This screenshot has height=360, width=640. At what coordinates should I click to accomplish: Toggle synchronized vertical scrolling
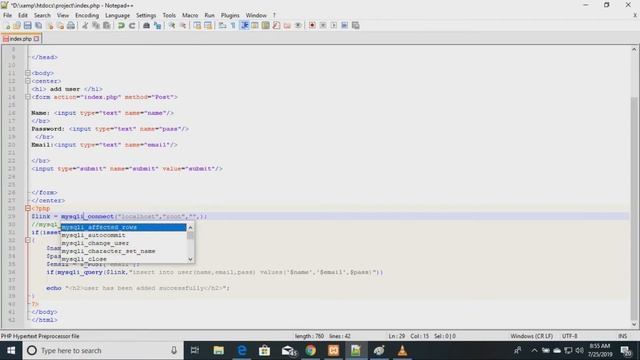point(197,26)
